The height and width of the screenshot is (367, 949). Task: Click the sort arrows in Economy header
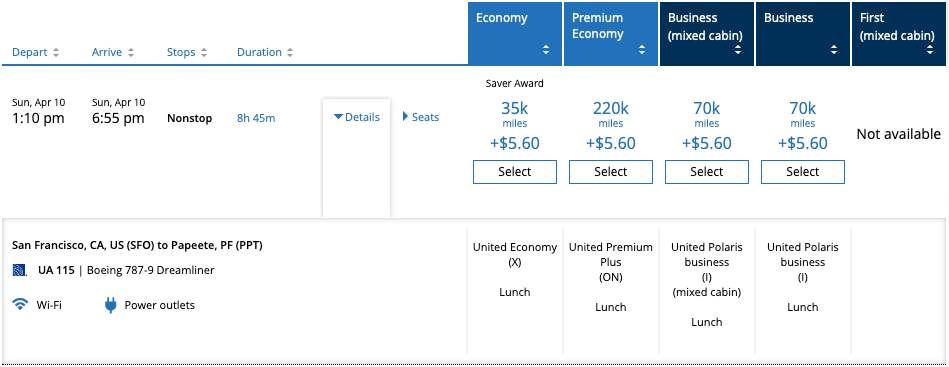click(x=546, y=50)
